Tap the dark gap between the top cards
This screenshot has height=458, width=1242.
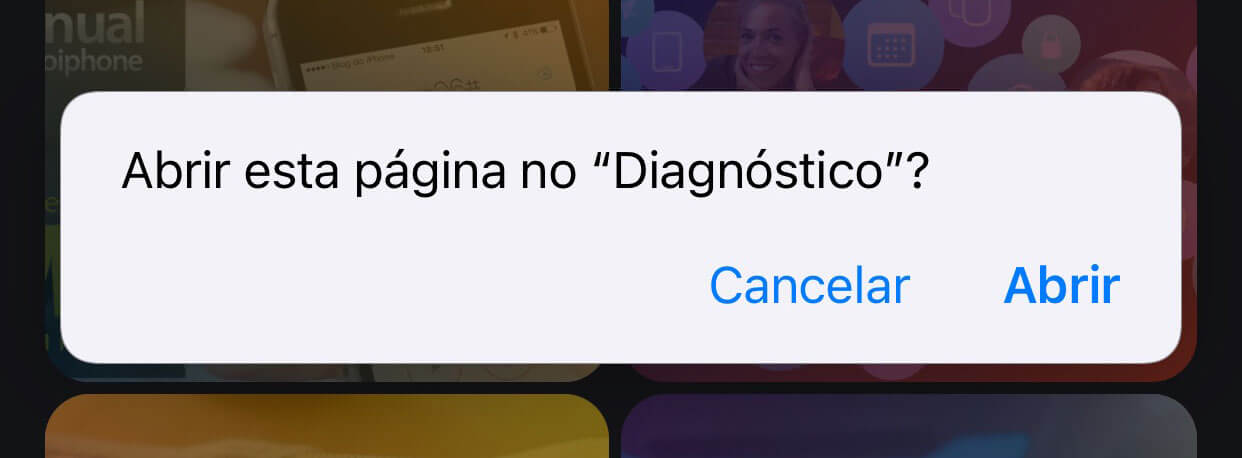(615, 46)
